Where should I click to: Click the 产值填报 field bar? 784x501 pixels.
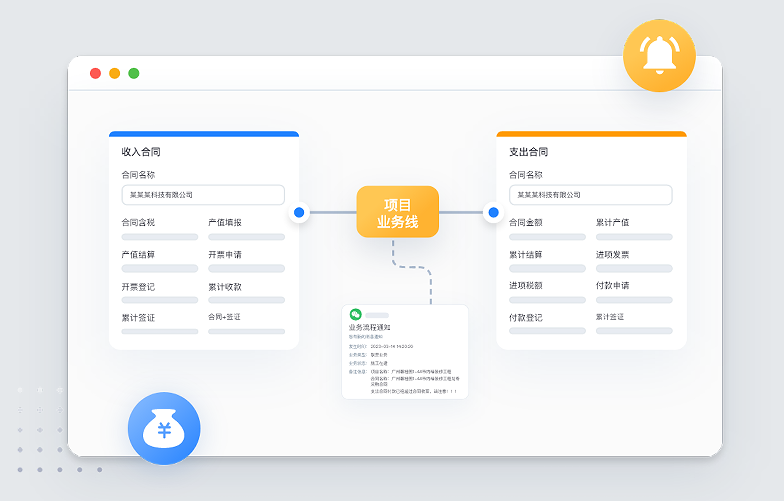click(x=246, y=237)
